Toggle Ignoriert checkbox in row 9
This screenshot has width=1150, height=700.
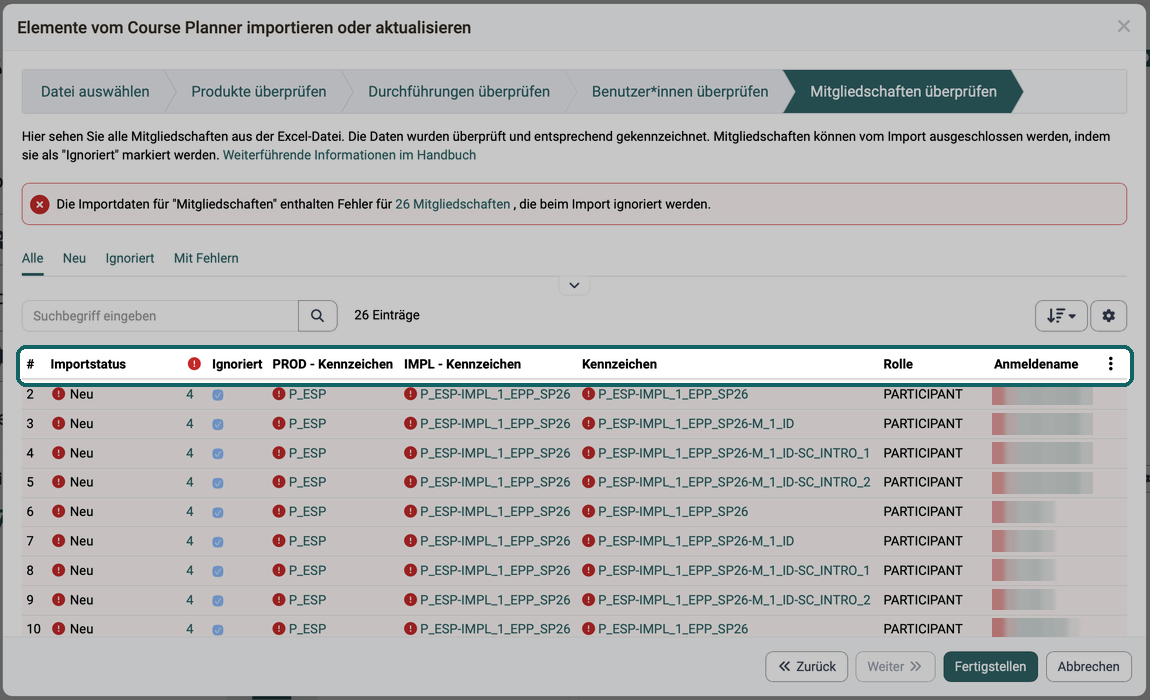point(218,600)
